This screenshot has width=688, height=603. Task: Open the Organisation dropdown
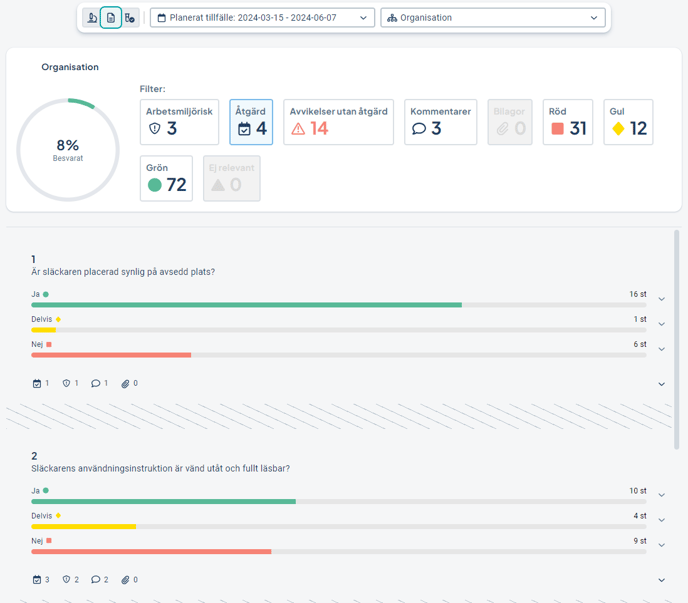coord(493,18)
